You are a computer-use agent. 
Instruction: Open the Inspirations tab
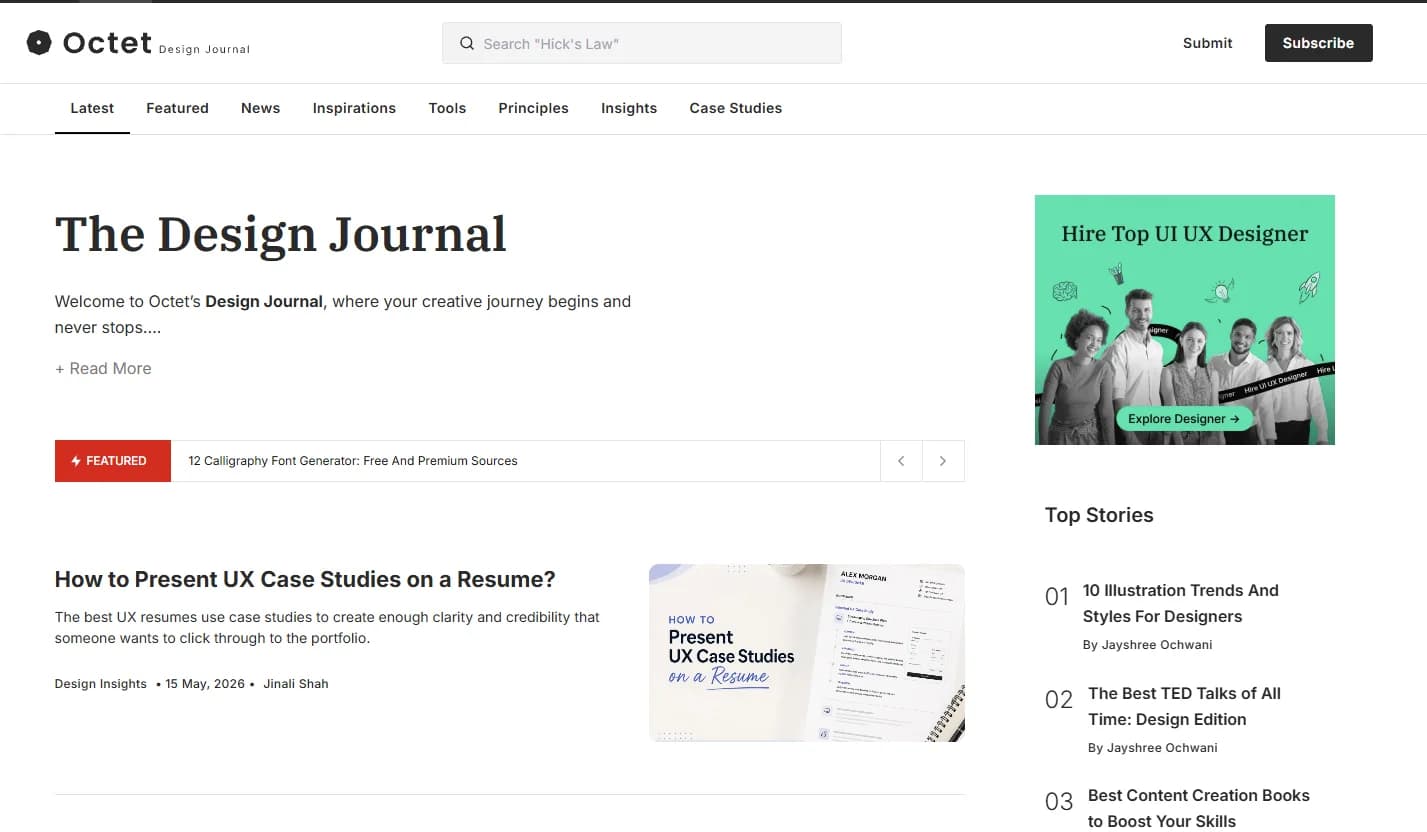coord(354,108)
